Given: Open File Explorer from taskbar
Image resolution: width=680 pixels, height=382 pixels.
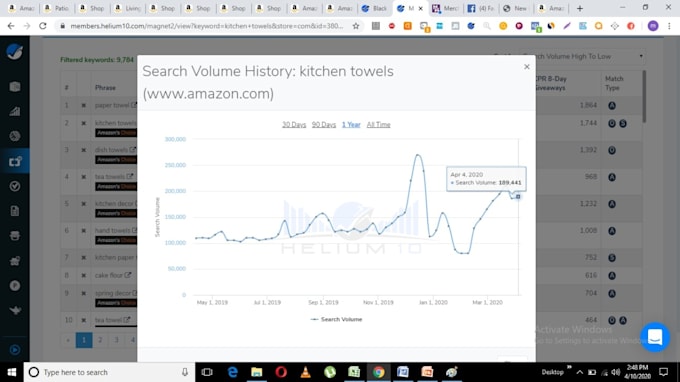Looking at the screenshot, I should tap(257, 372).
